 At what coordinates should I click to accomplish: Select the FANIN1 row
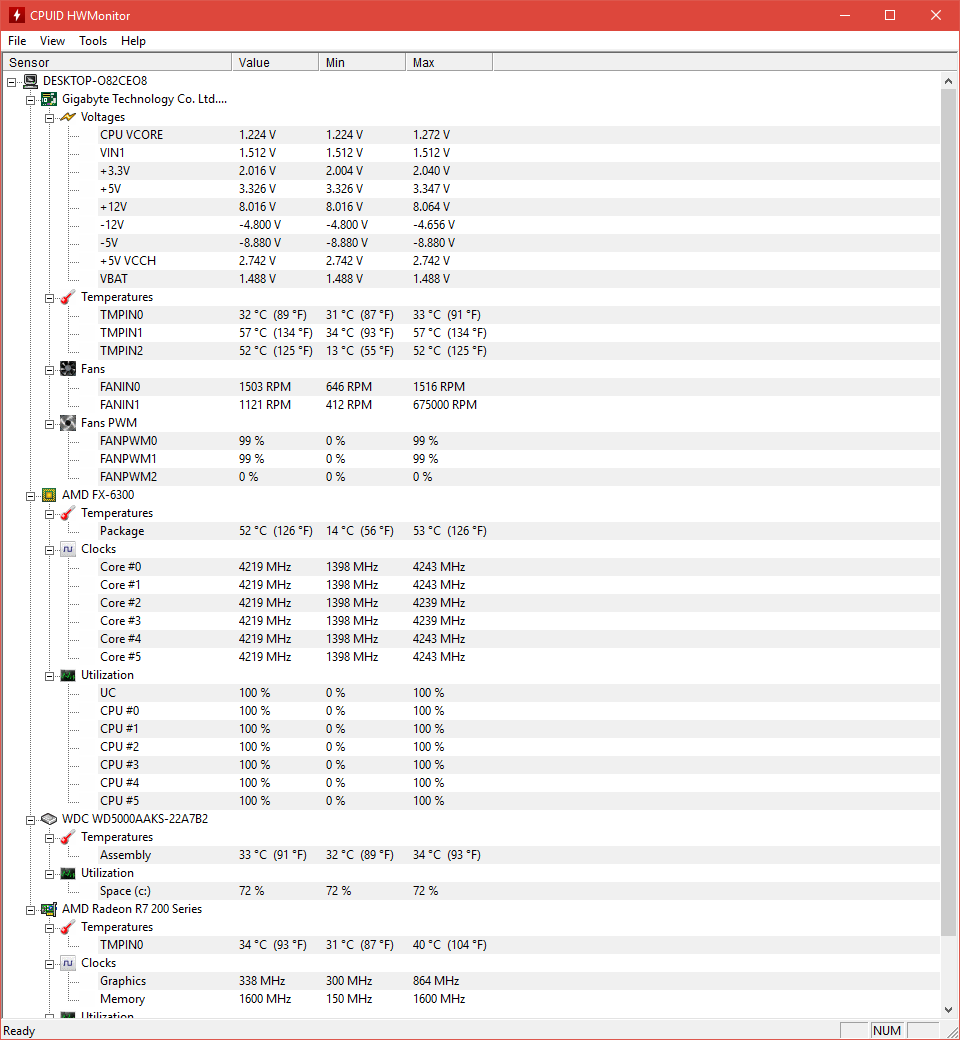(519, 405)
